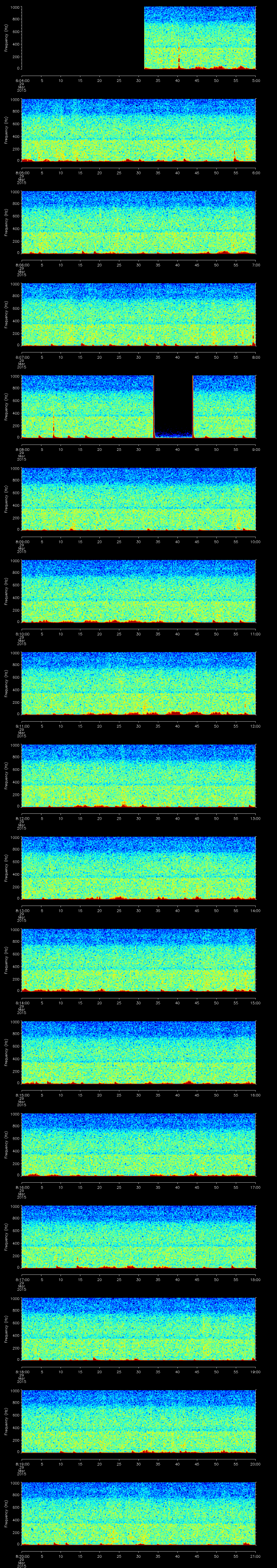
Task: Click the 8:13:00 start time label
Action: coord(21,910)
